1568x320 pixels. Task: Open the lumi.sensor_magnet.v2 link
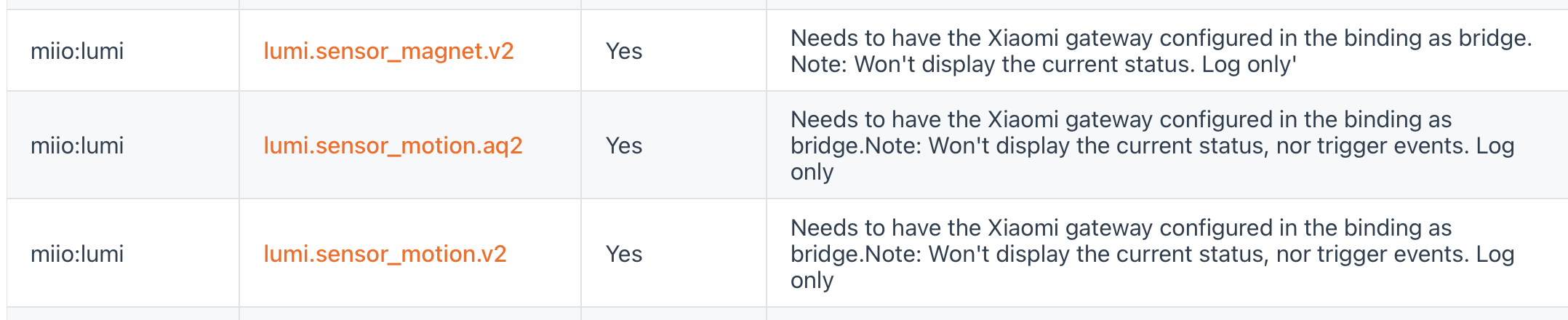coord(388,51)
